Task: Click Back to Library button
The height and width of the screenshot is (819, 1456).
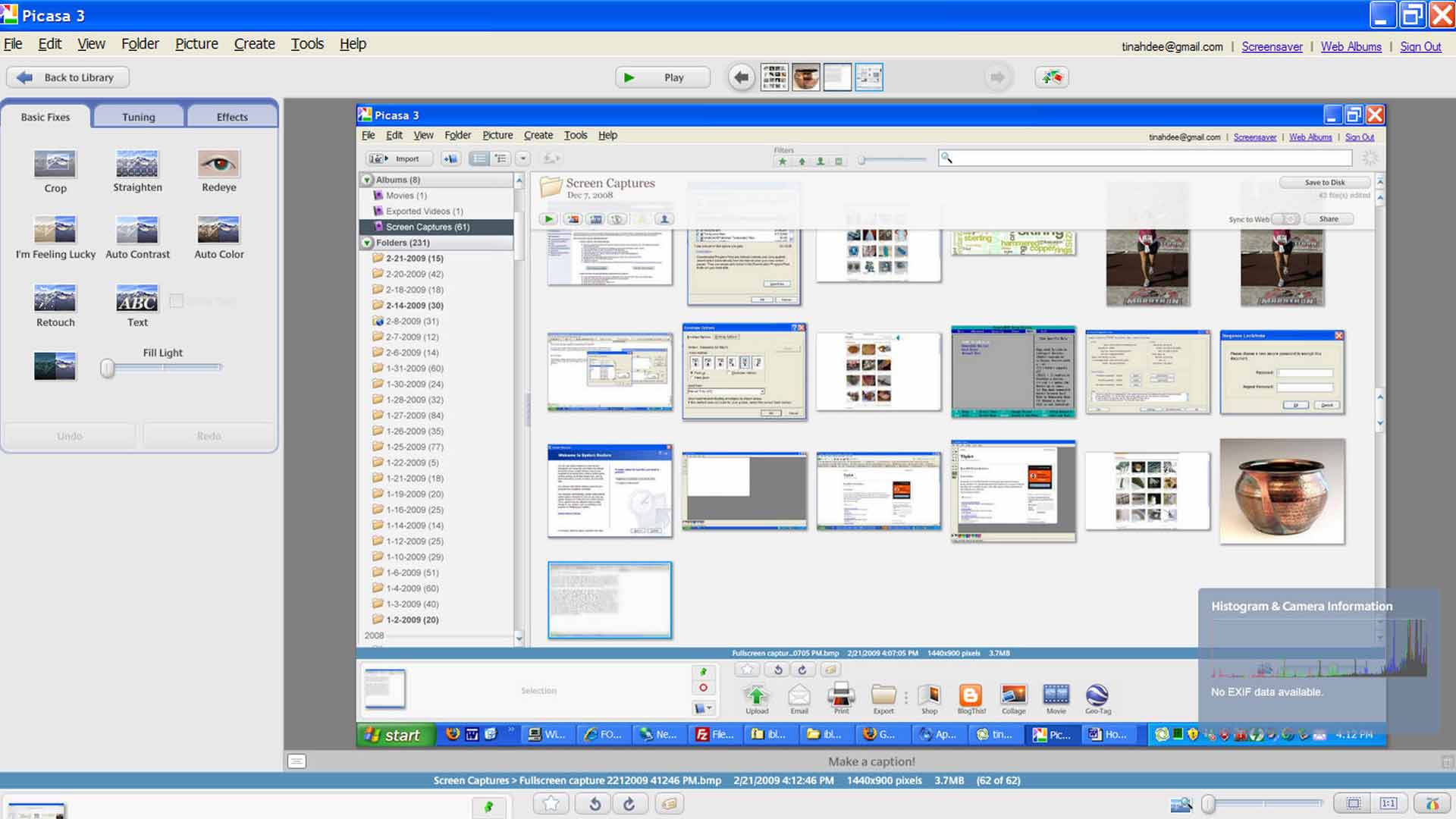Action: (x=67, y=77)
